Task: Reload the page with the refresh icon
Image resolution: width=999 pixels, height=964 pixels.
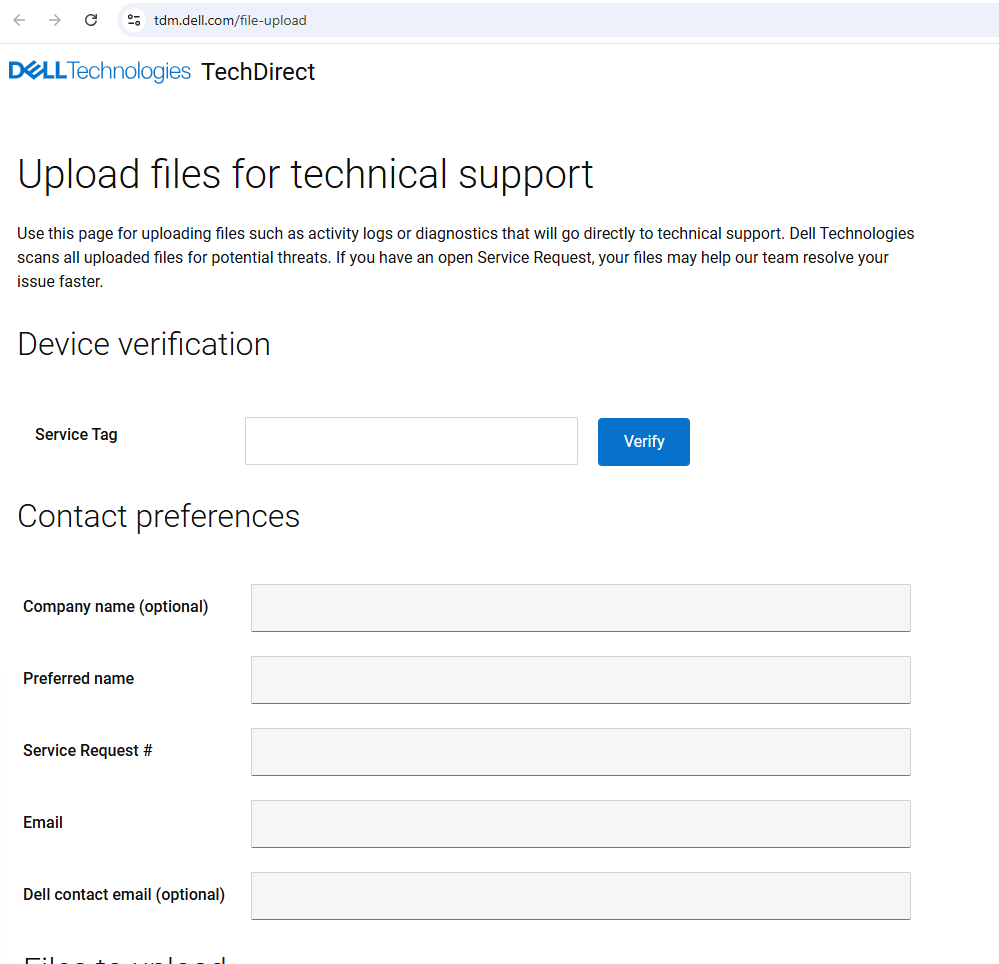Action: (x=91, y=20)
